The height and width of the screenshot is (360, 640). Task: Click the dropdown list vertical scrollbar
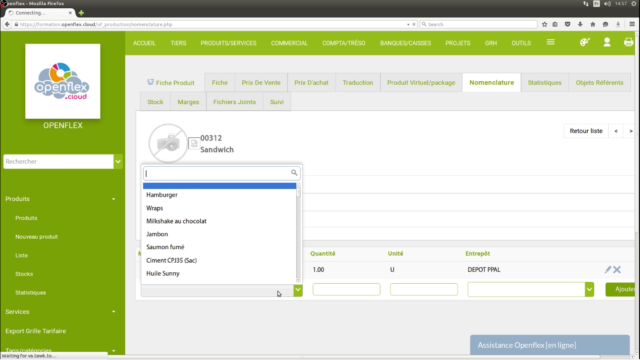pos(298,233)
